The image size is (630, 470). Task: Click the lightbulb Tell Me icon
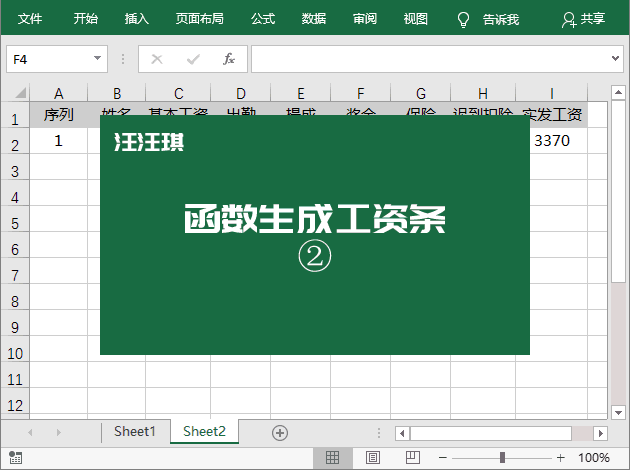point(463,19)
